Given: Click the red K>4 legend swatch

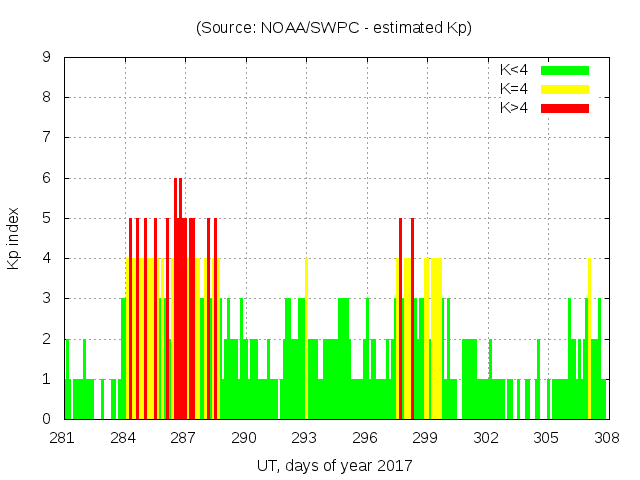Looking at the screenshot, I should coord(565,108).
